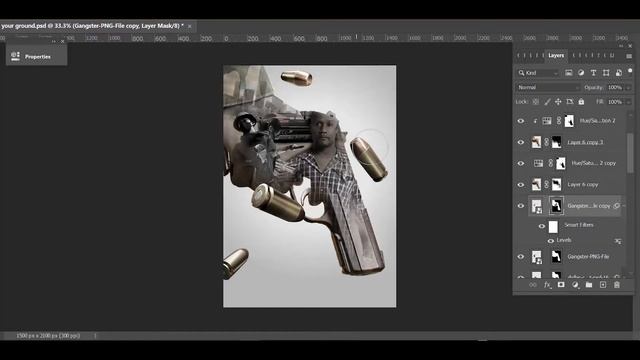Filter layers by pixel layers icon
Screen dimensions: 640x360
click(x=568, y=73)
